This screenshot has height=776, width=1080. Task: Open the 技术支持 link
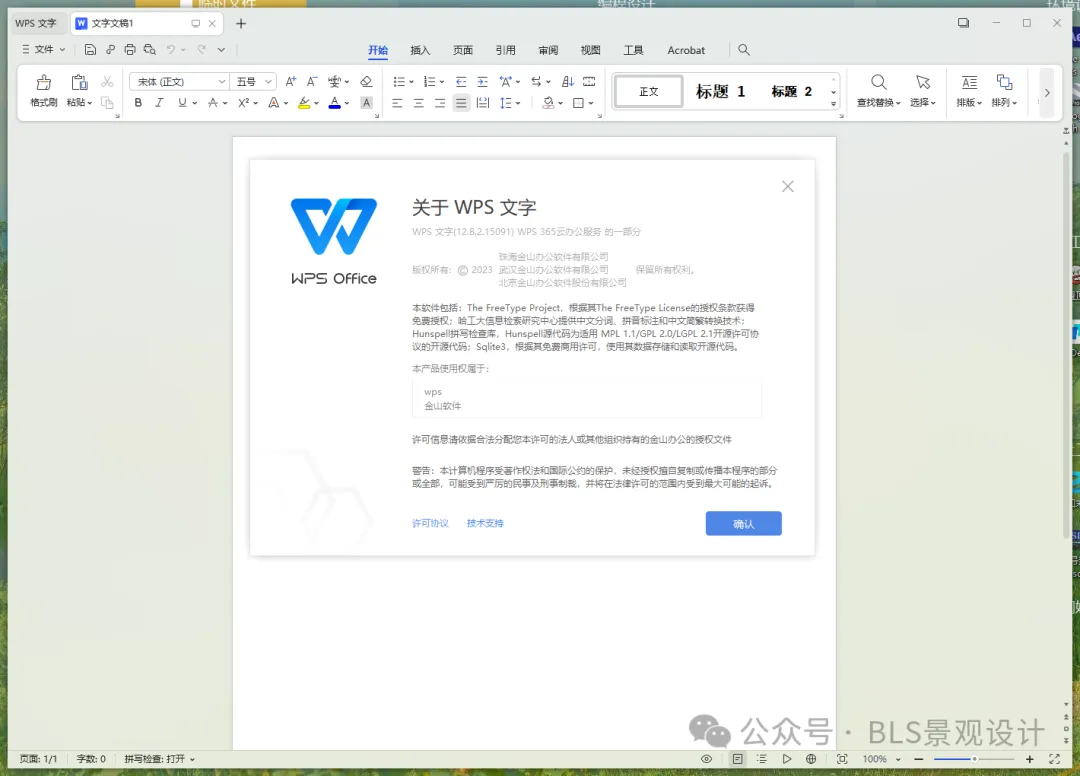[x=485, y=523]
